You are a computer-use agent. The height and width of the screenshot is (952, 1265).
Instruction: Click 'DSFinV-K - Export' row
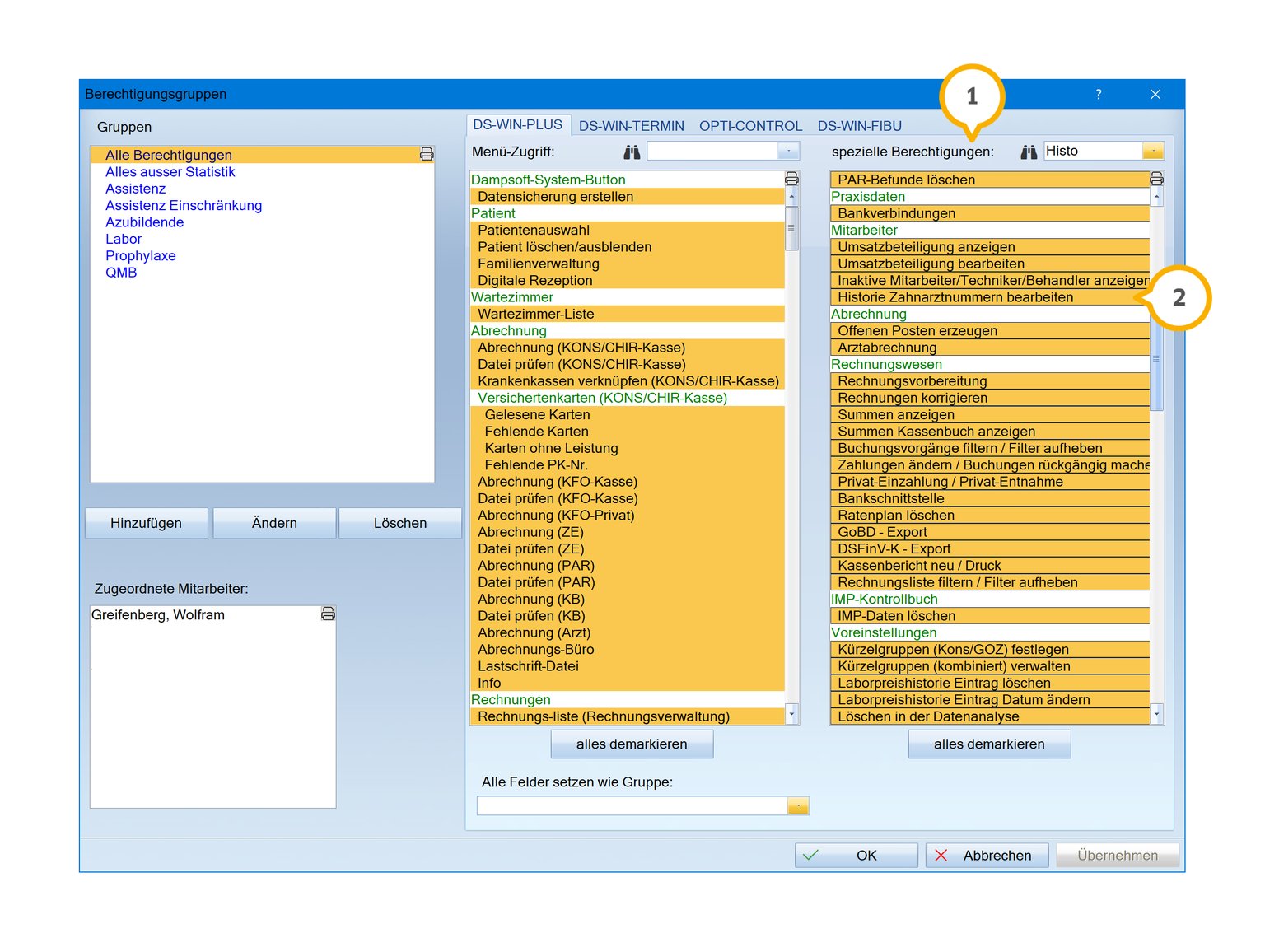tap(990, 549)
